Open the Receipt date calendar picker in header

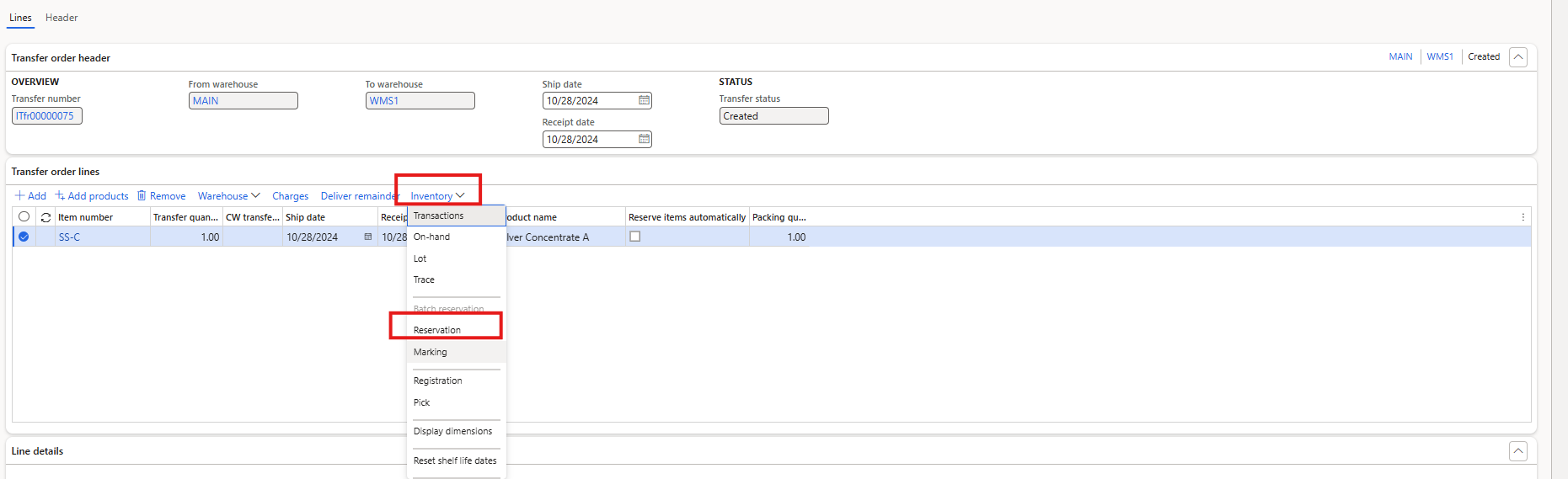644,139
